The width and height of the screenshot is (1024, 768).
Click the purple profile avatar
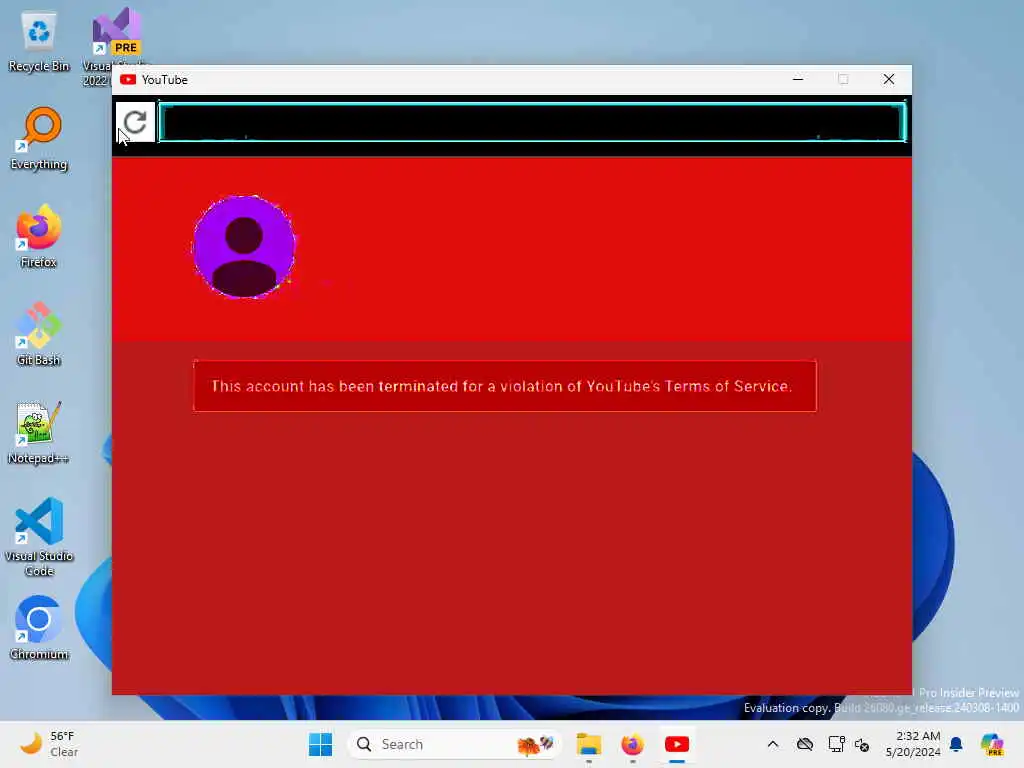pyautogui.click(x=244, y=247)
